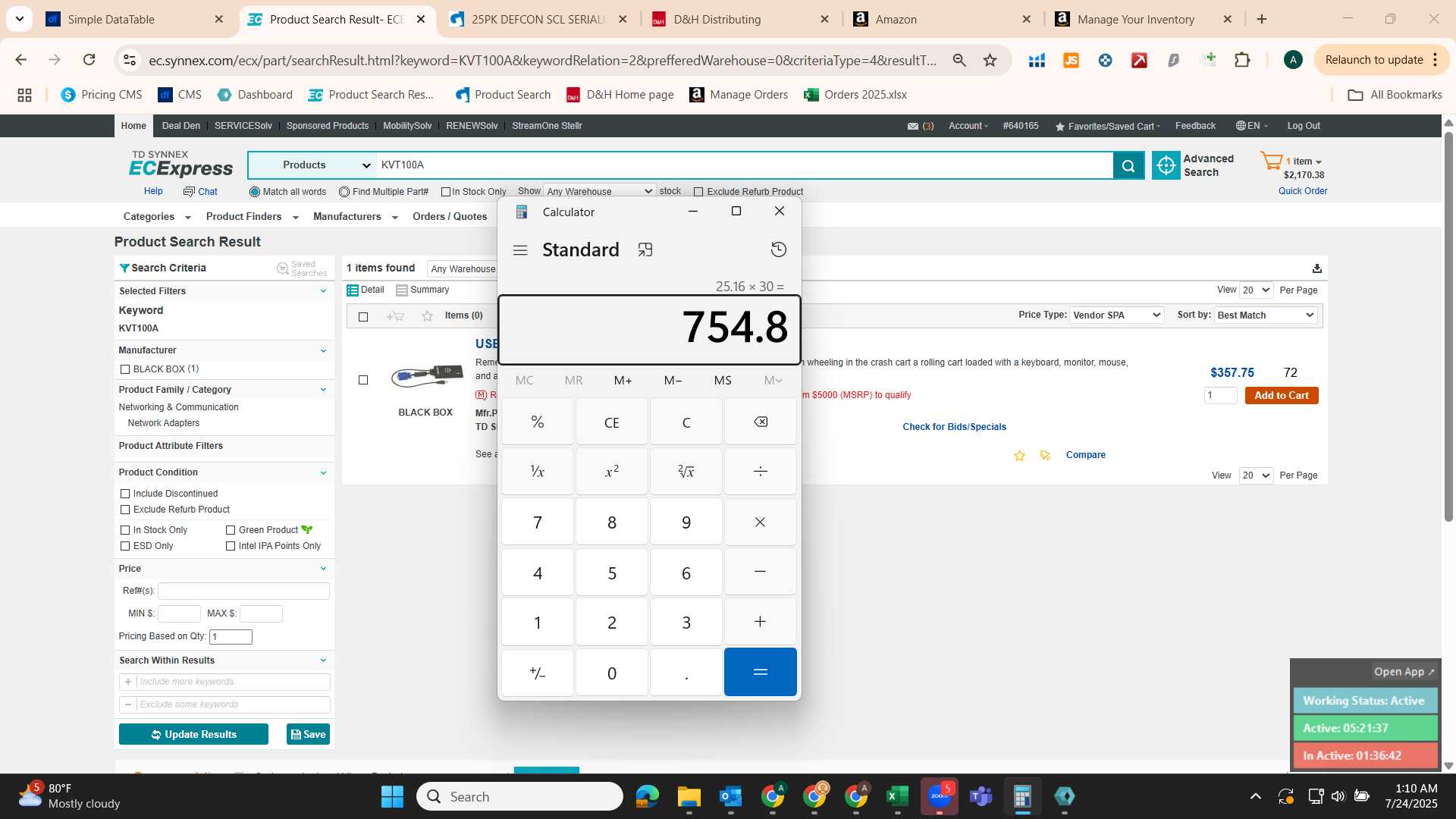Collapse the Product Condition filter section

323,472
